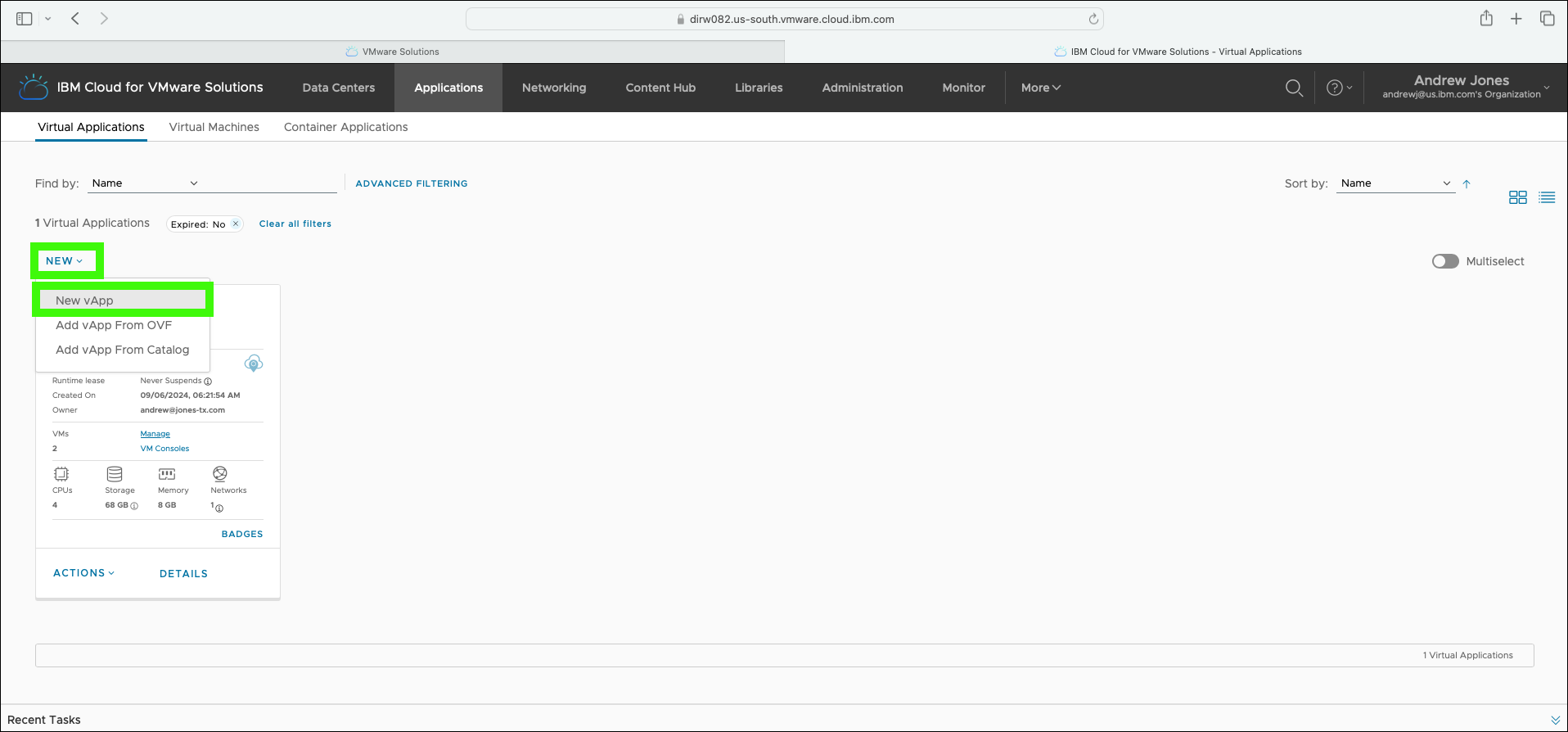Click the 68 GB storage info icon
Screen dimensions: 1568x732
pyautogui.click(x=134, y=506)
